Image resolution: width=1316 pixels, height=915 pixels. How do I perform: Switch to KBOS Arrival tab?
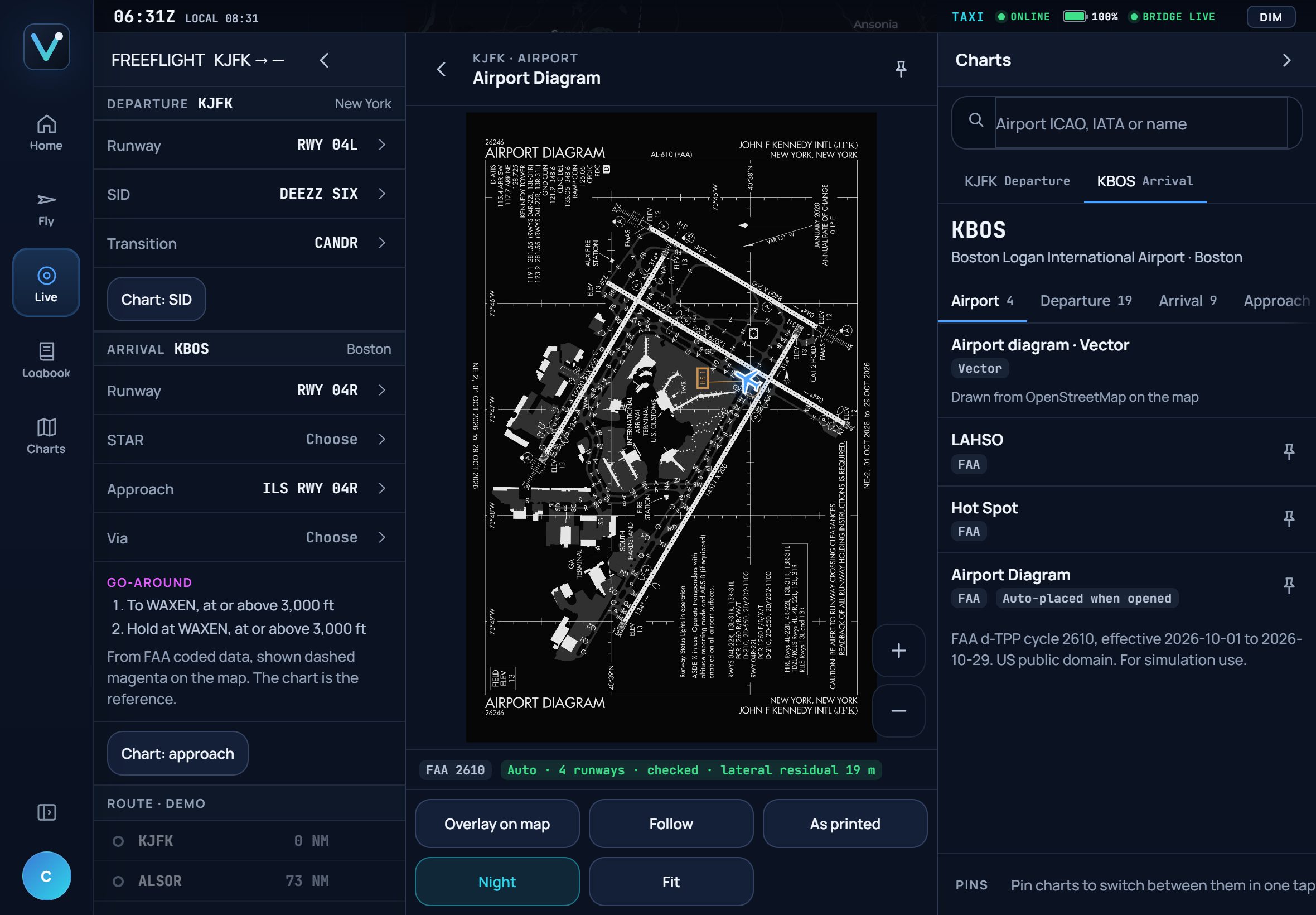point(1145,181)
